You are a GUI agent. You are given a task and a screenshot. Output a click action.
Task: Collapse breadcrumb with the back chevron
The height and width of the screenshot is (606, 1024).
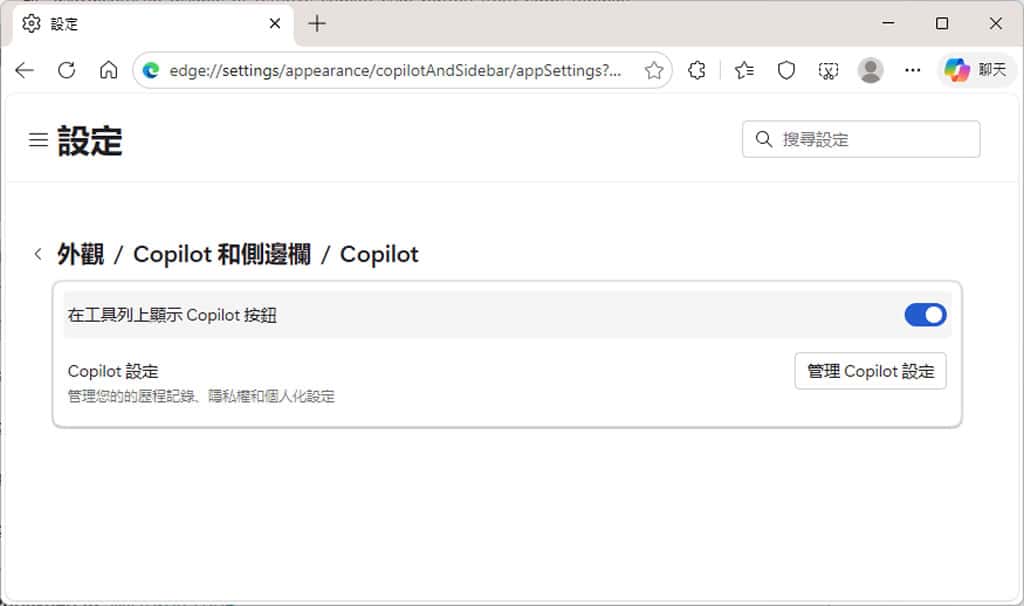pos(37,254)
